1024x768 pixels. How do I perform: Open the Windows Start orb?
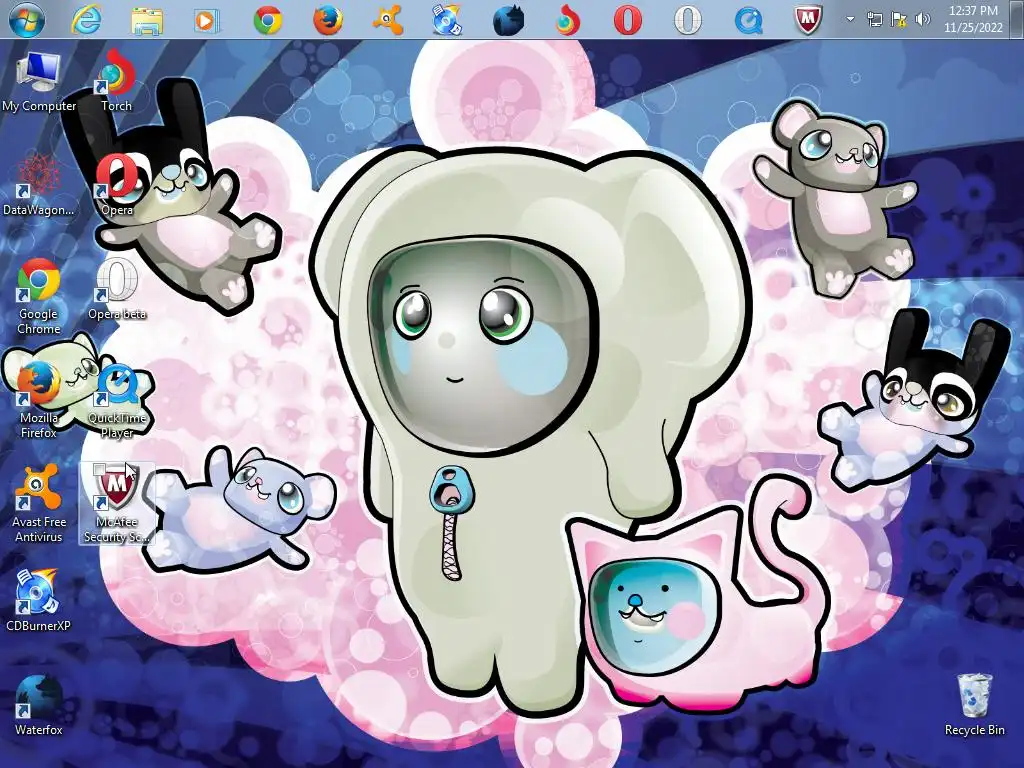[27, 20]
